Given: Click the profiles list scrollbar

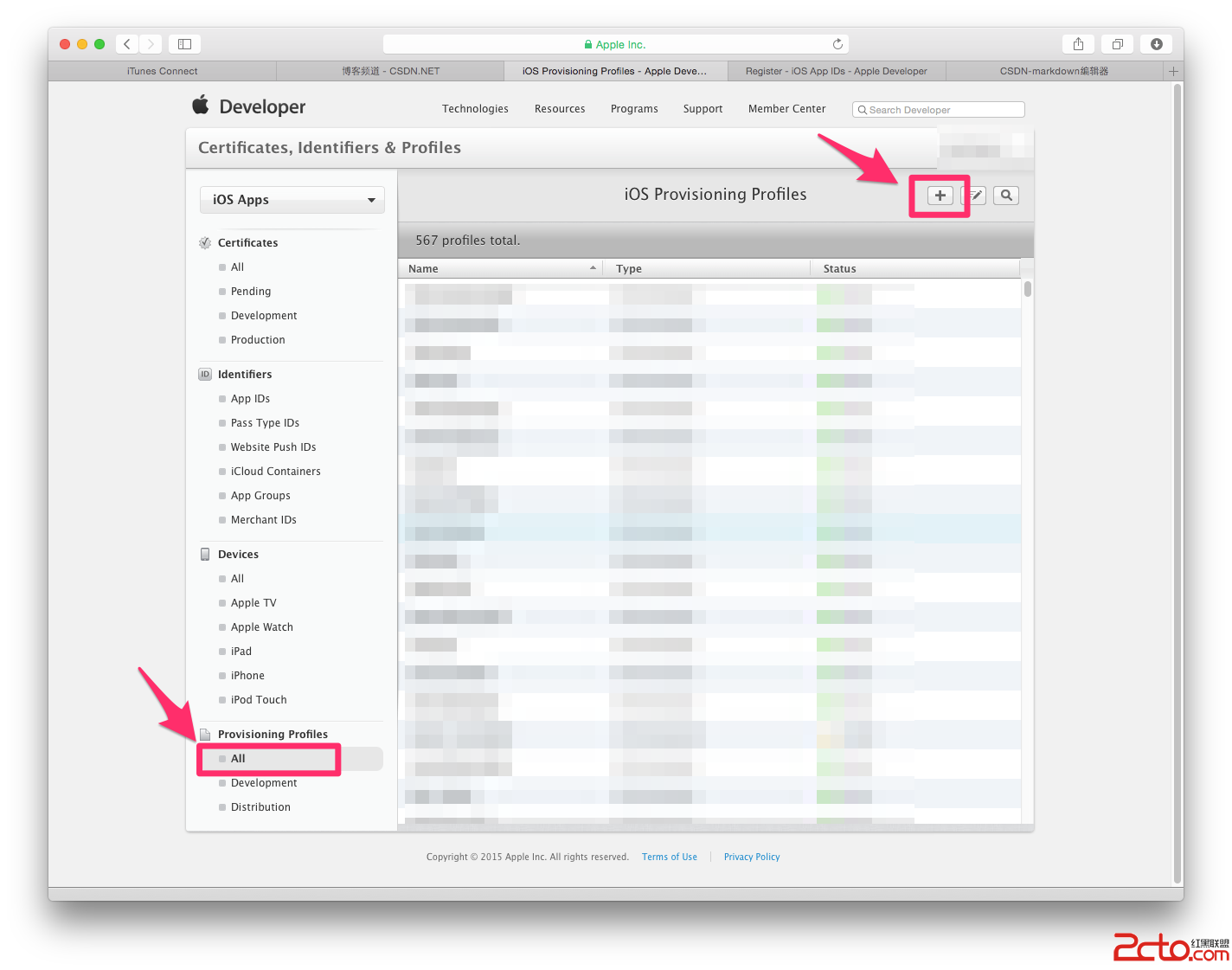Looking at the screenshot, I should click(x=1027, y=287).
